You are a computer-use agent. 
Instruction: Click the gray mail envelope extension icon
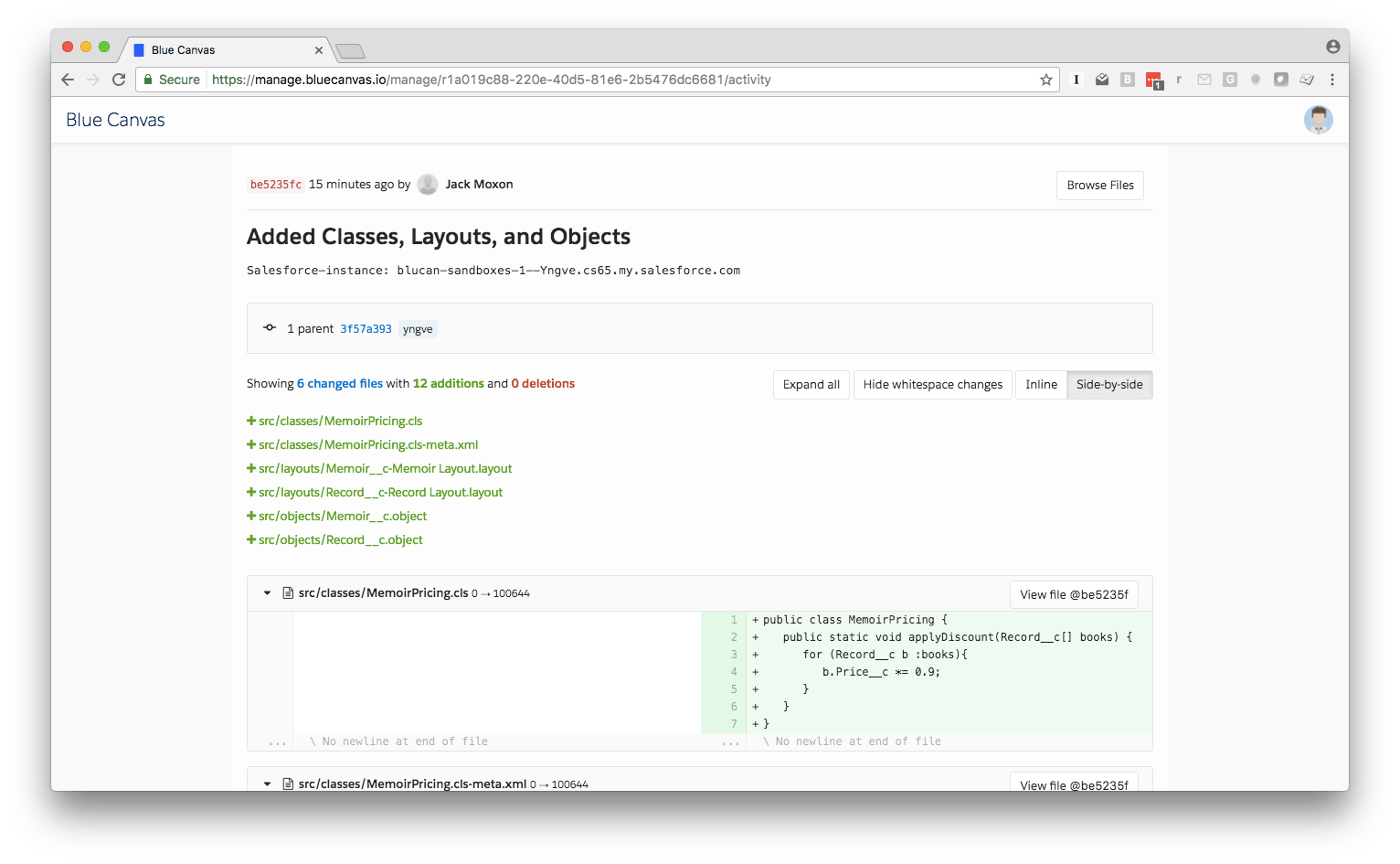point(1204,80)
